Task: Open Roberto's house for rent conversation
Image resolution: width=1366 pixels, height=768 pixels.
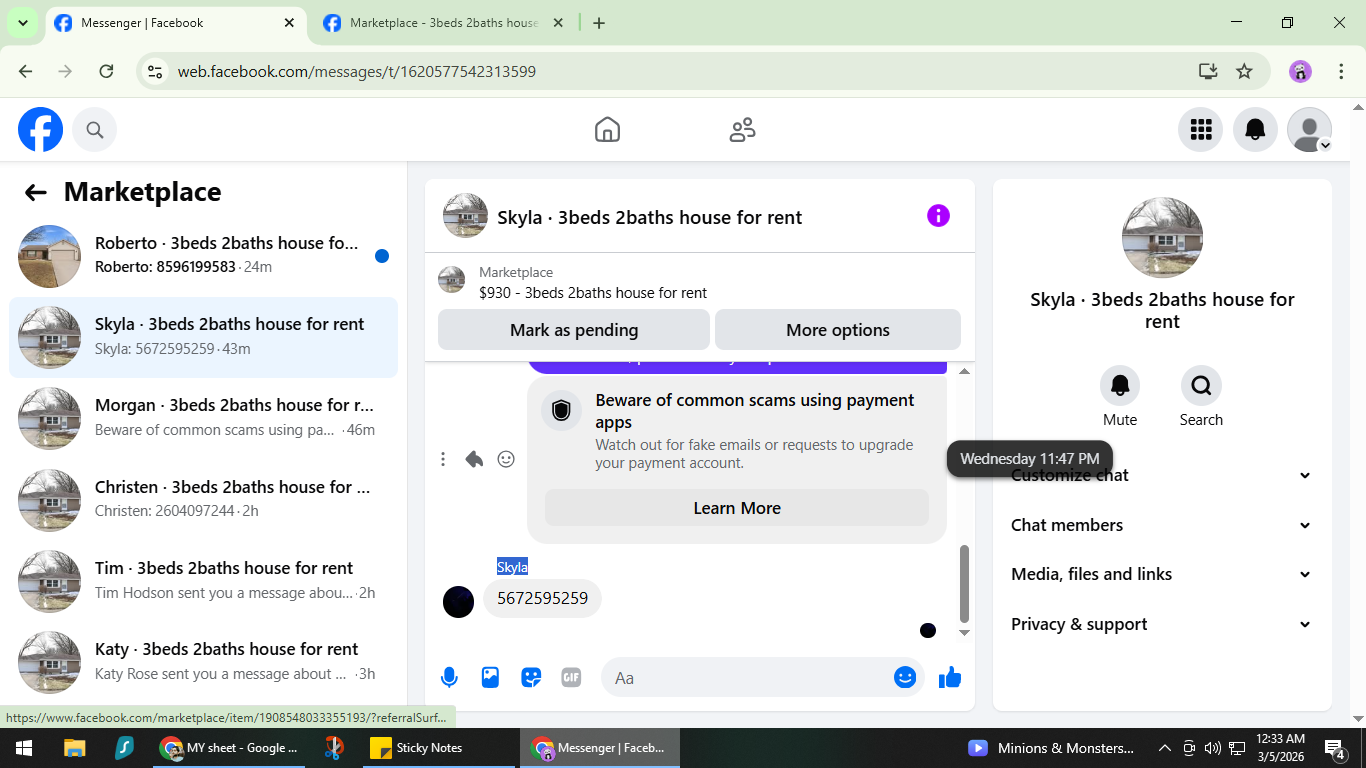Action: coord(204,256)
